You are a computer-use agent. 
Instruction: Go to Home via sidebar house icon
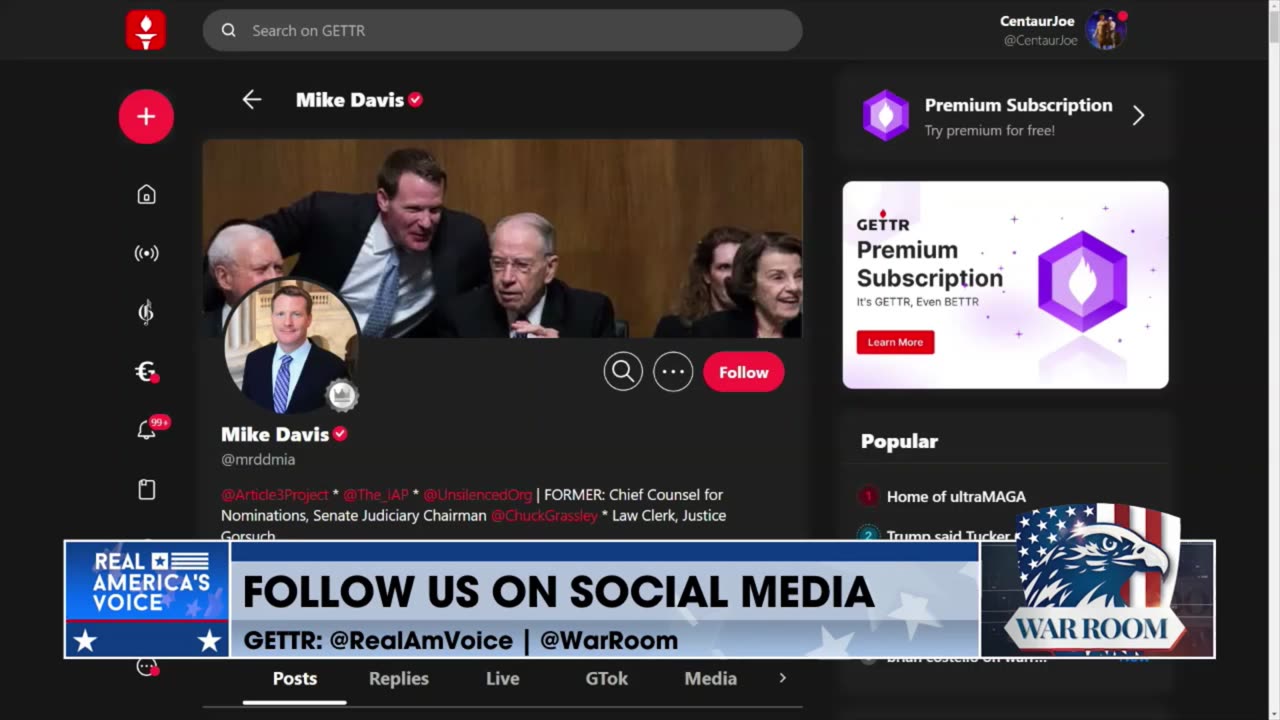[x=146, y=195]
